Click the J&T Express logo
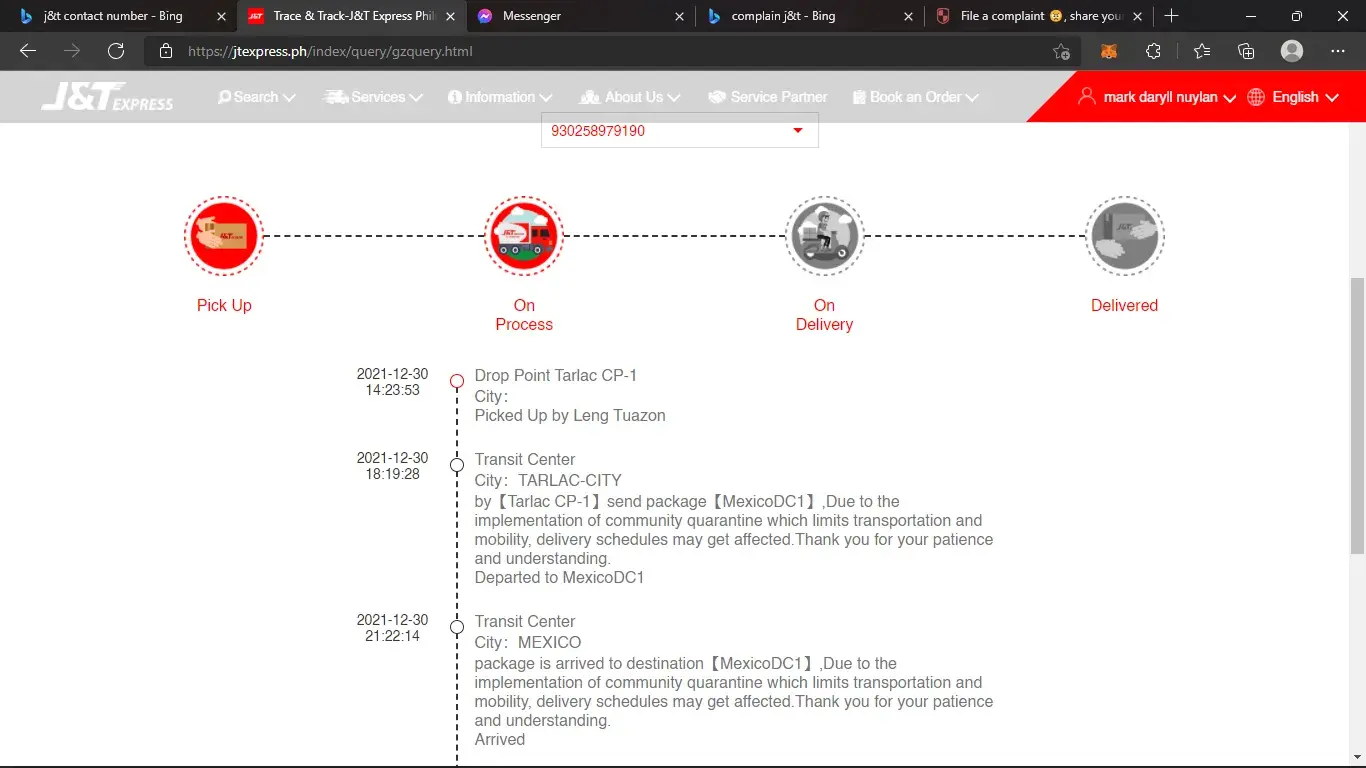The width and height of the screenshot is (1366, 768). click(107, 96)
